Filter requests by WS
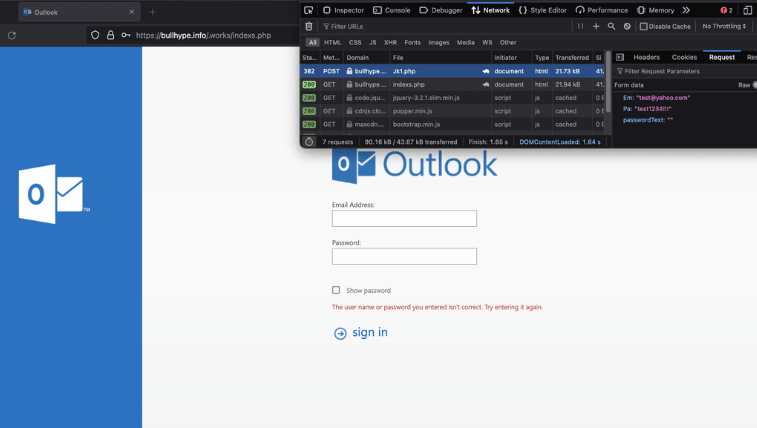 click(x=487, y=42)
